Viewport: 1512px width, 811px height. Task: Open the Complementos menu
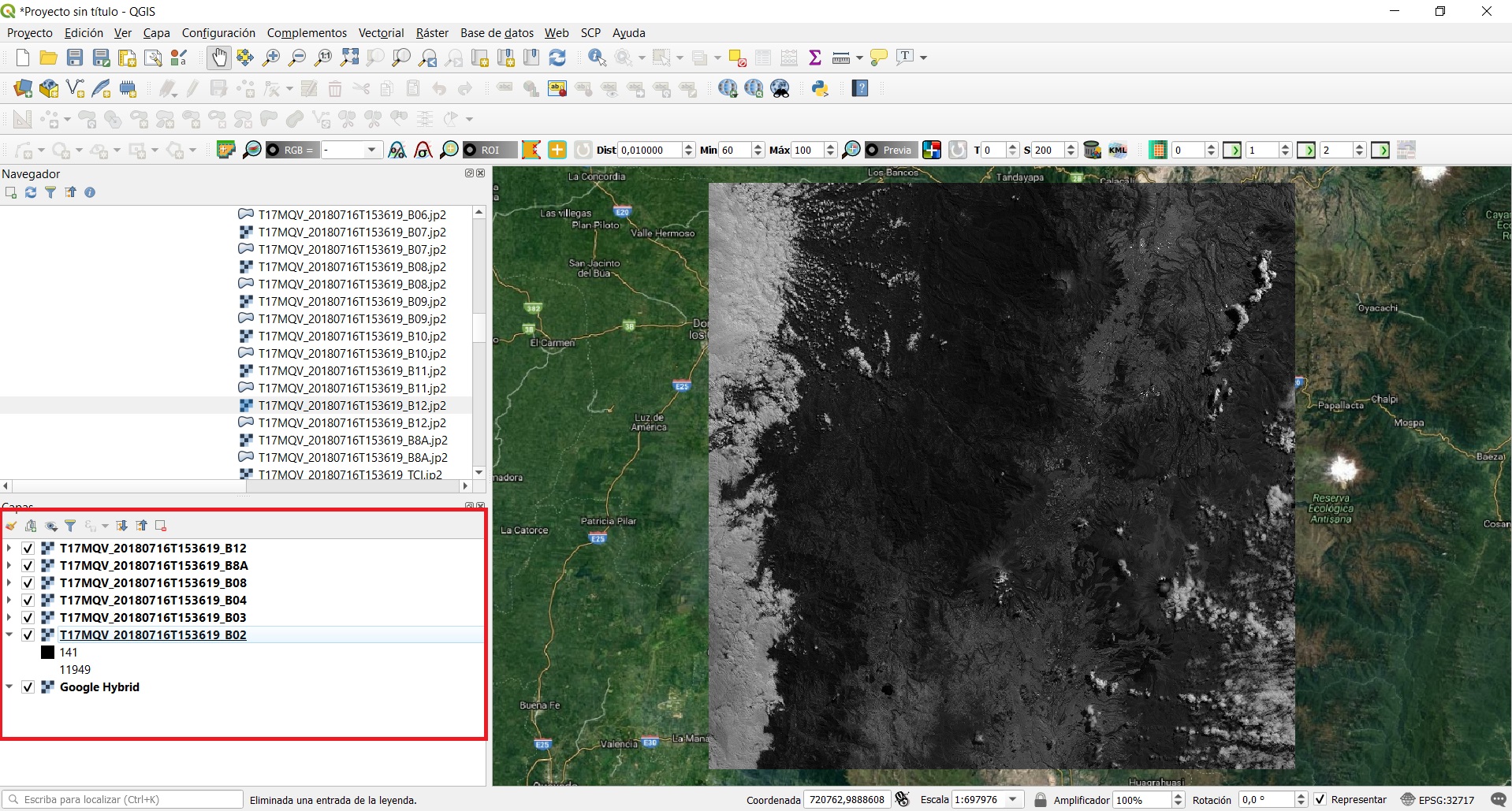307,33
